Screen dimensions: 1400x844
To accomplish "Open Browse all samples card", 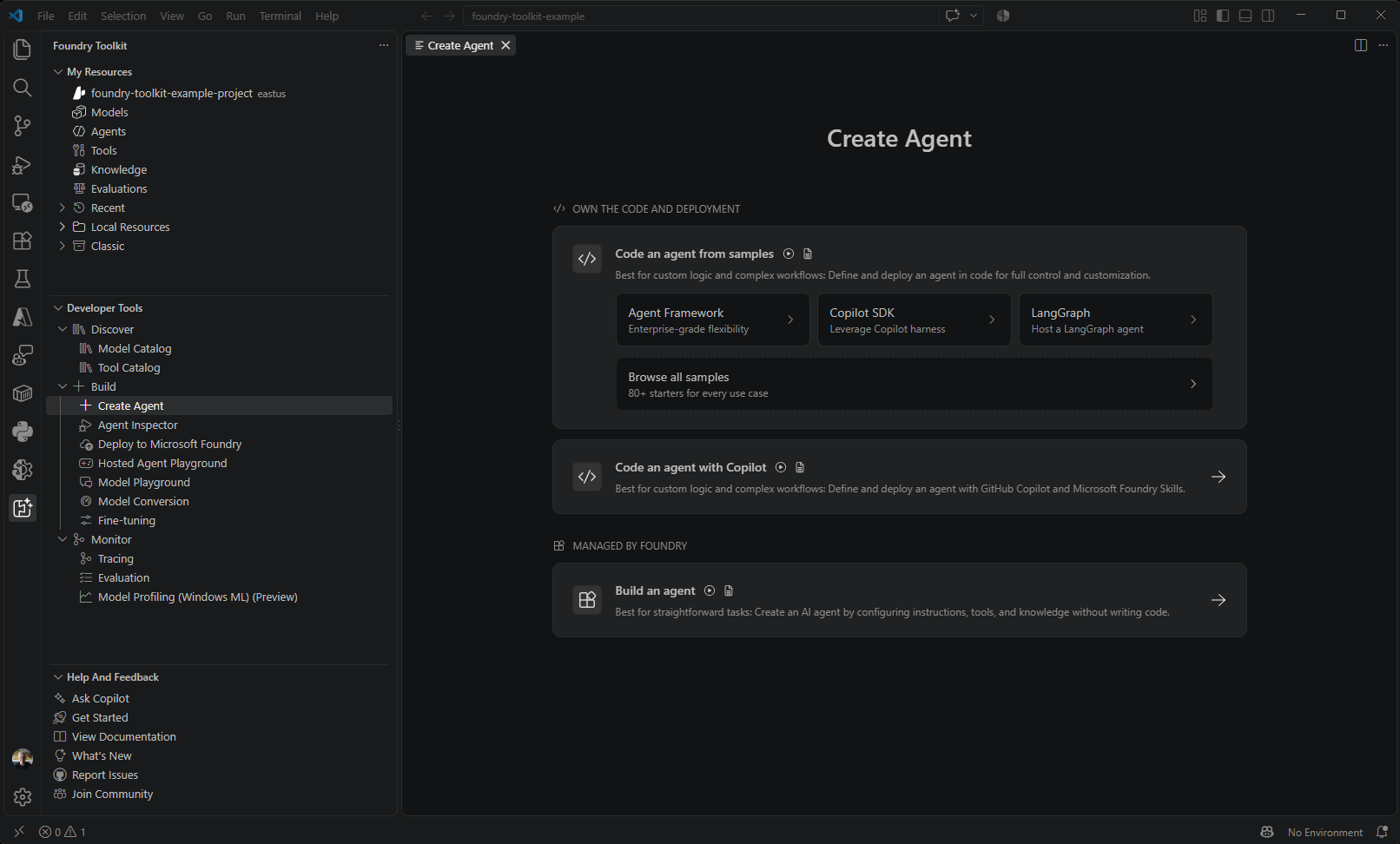I will point(914,384).
